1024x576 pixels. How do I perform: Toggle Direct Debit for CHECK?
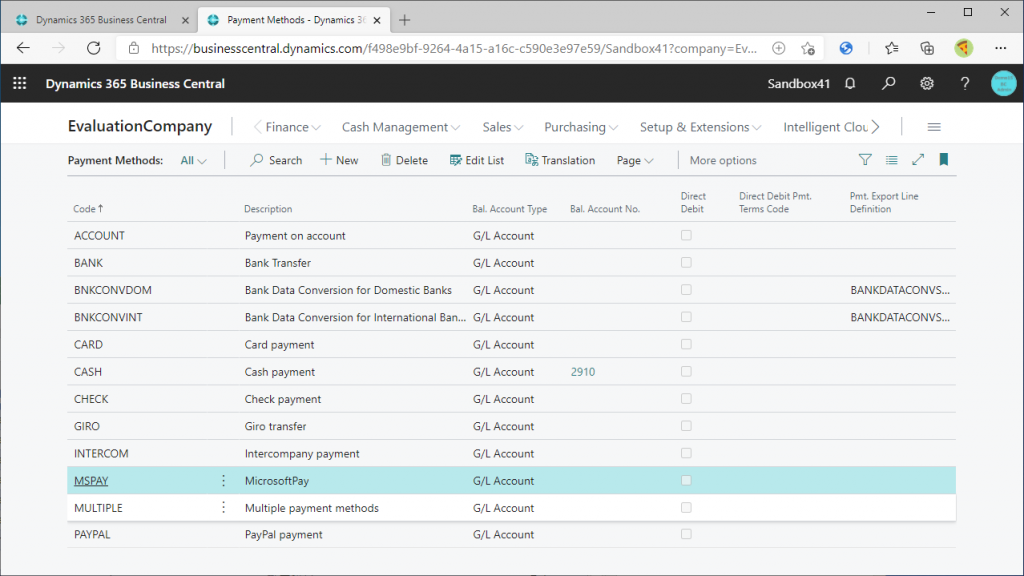686,399
